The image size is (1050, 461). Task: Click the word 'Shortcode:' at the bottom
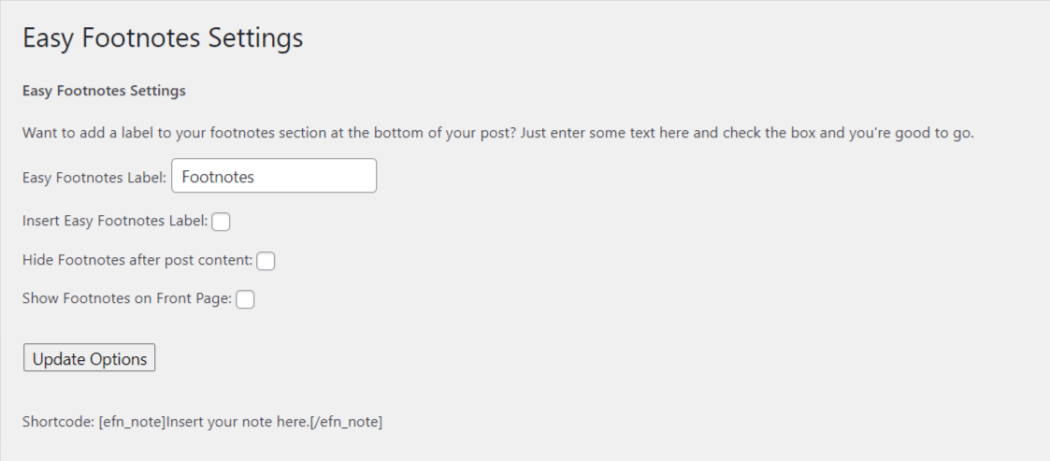58,422
